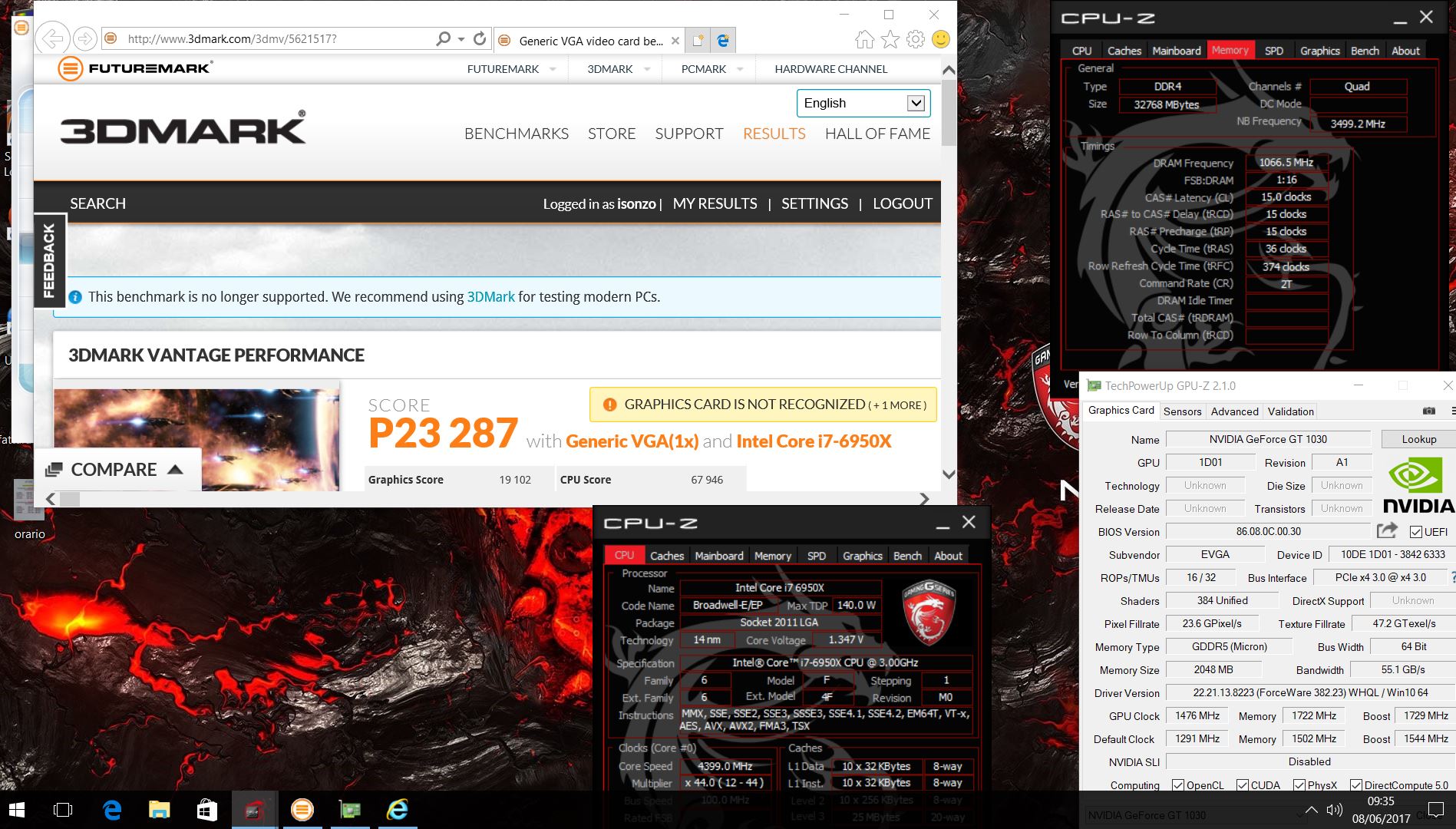
Task: Open Advanced tab in GPU-Z
Action: click(x=1234, y=411)
